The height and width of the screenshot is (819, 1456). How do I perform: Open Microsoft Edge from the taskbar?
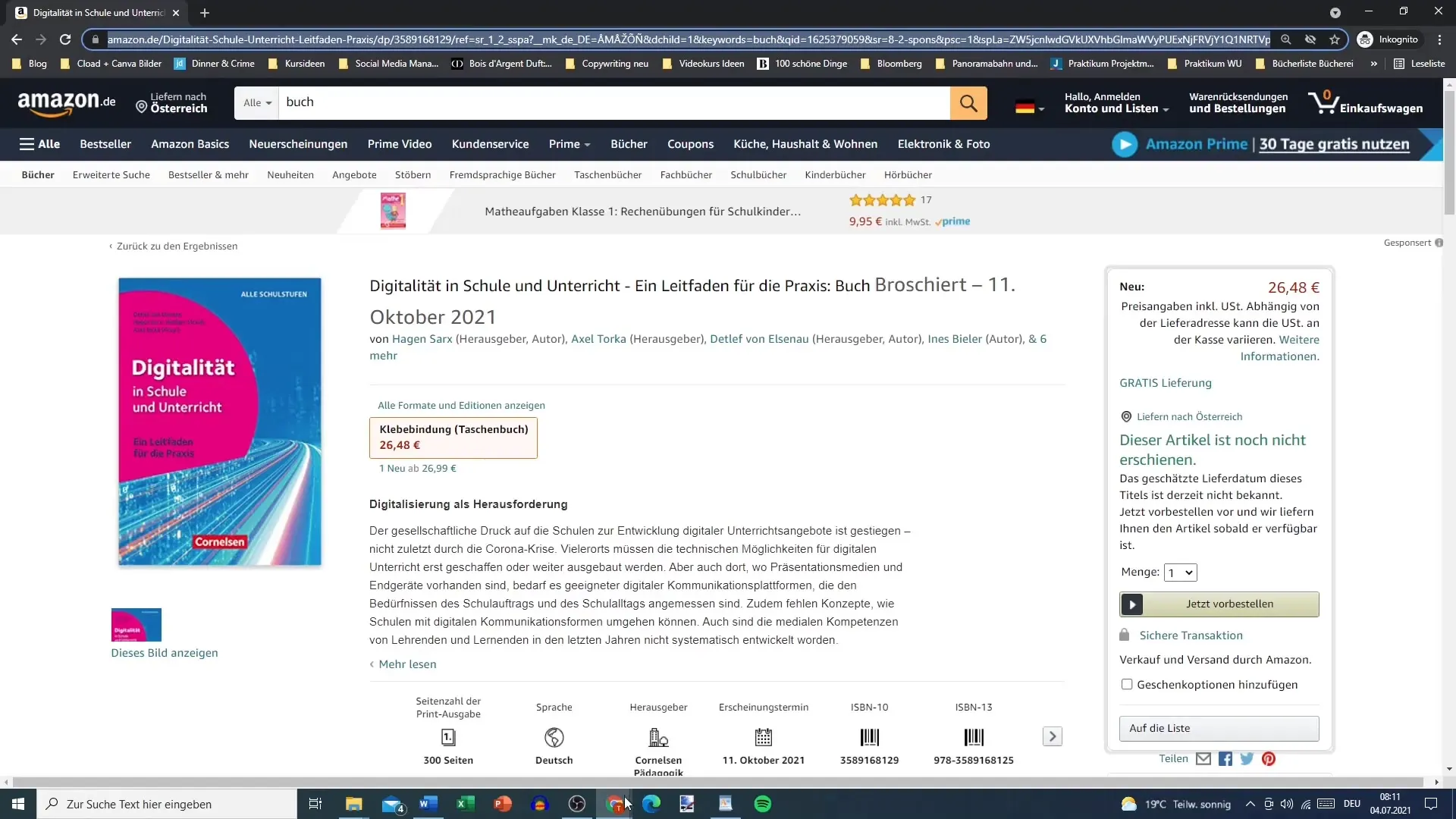click(x=651, y=804)
